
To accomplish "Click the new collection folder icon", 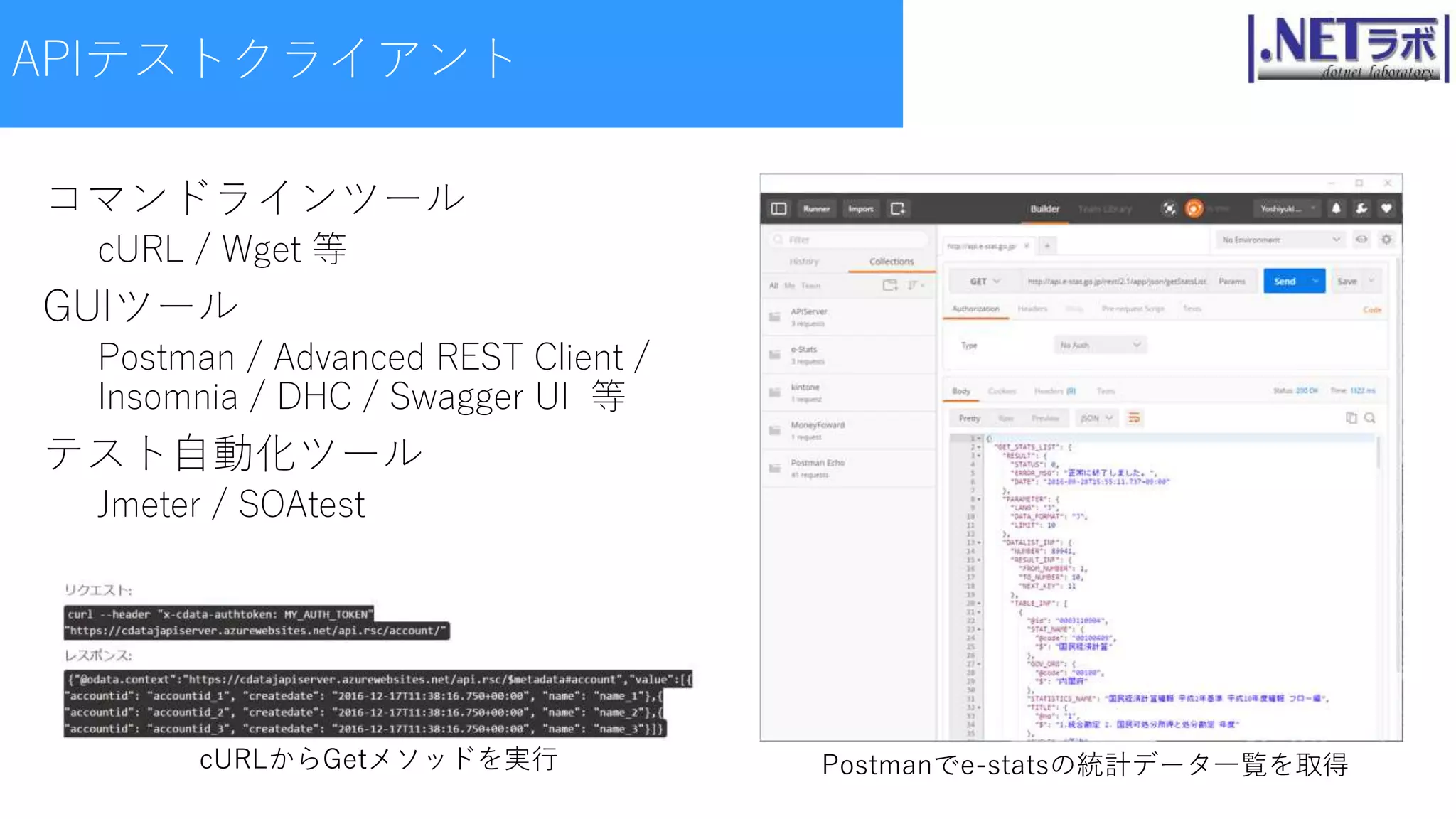I will tap(890, 285).
